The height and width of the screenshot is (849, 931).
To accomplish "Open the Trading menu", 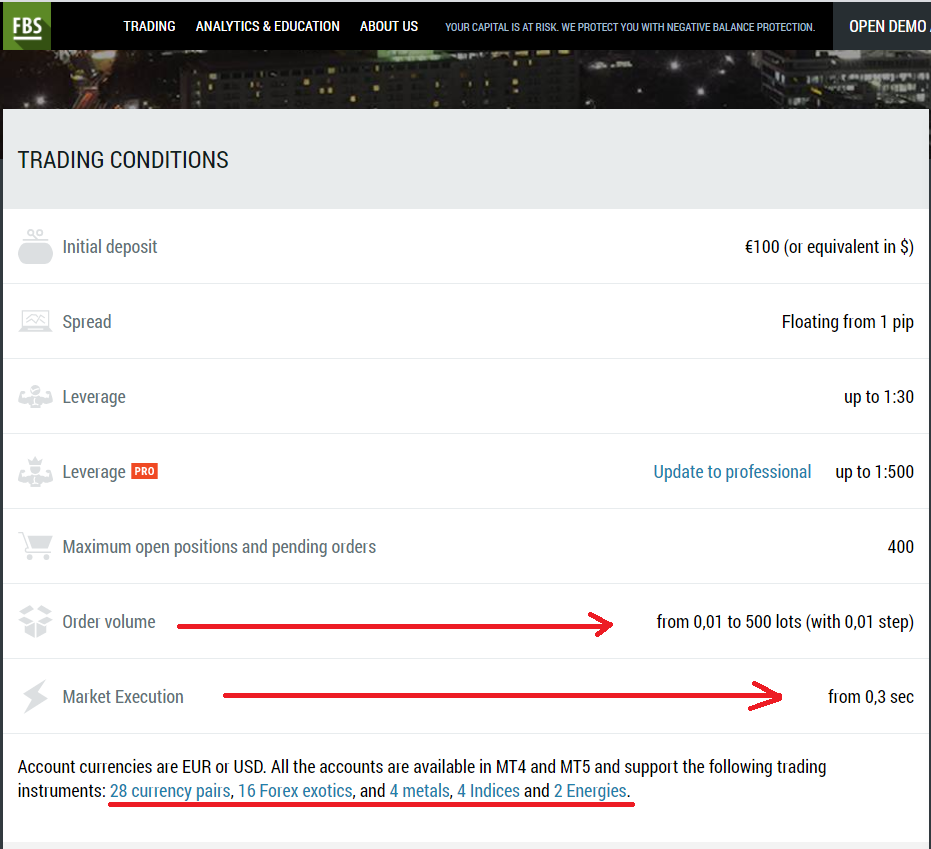I will tap(149, 26).
